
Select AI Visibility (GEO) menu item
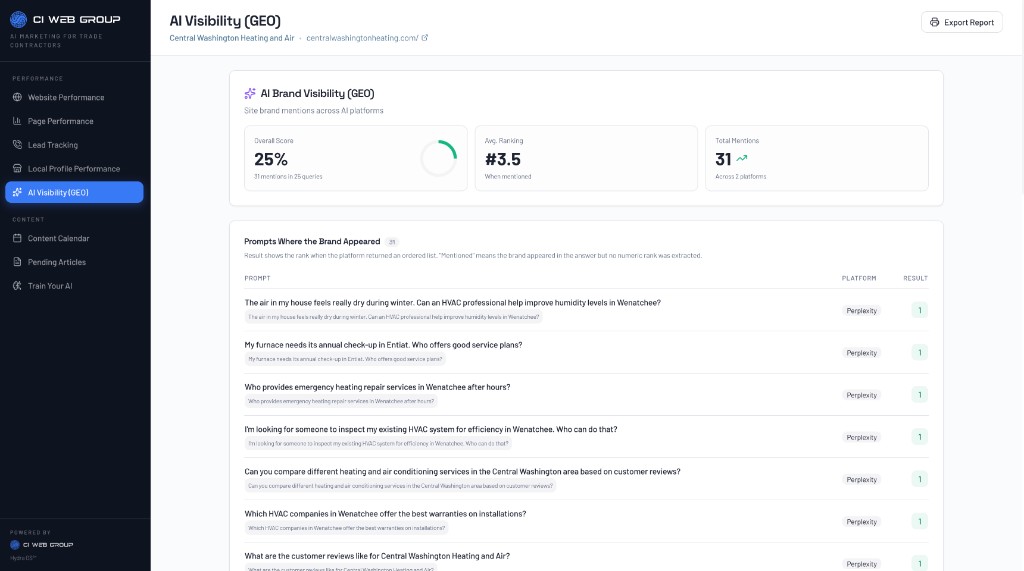pos(74,192)
